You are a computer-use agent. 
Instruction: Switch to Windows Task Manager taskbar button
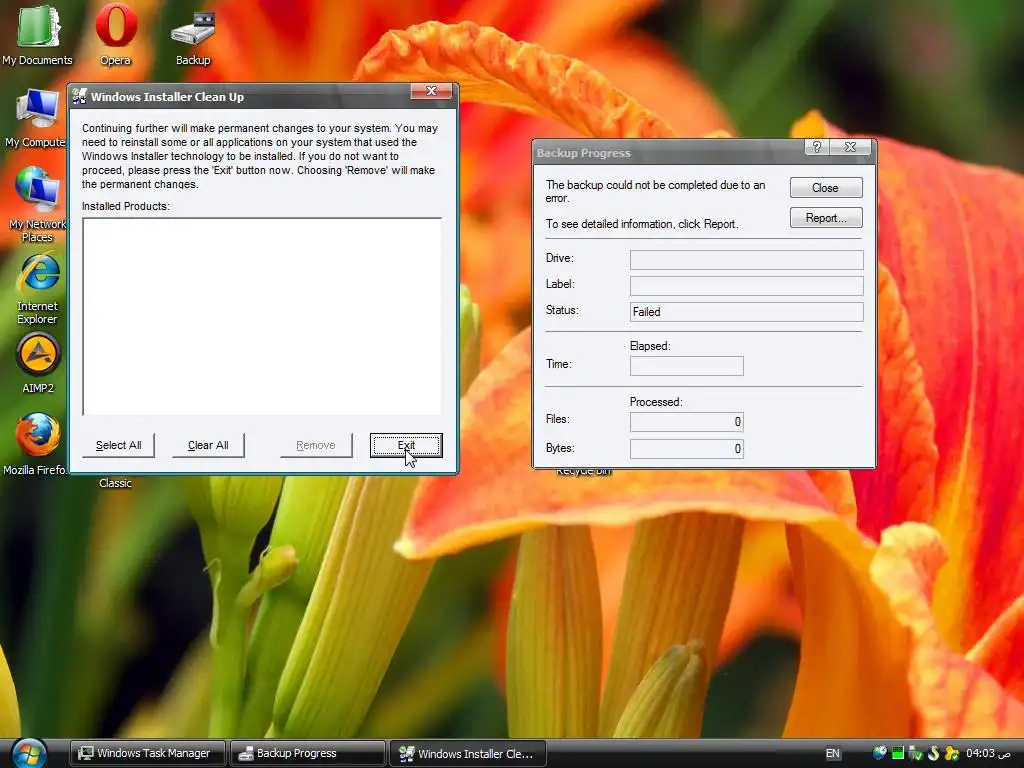pos(147,753)
